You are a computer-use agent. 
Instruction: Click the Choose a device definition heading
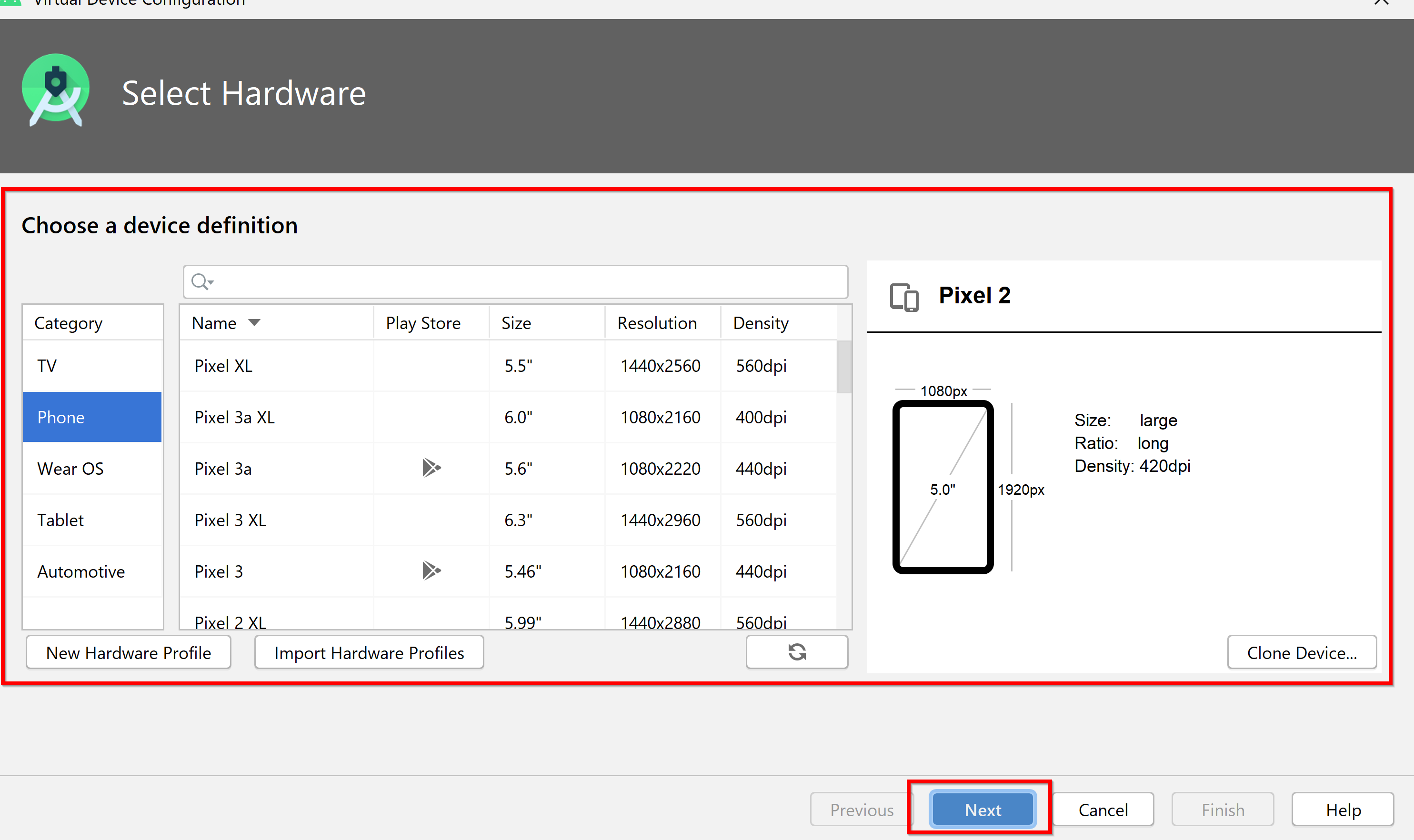tap(160, 225)
